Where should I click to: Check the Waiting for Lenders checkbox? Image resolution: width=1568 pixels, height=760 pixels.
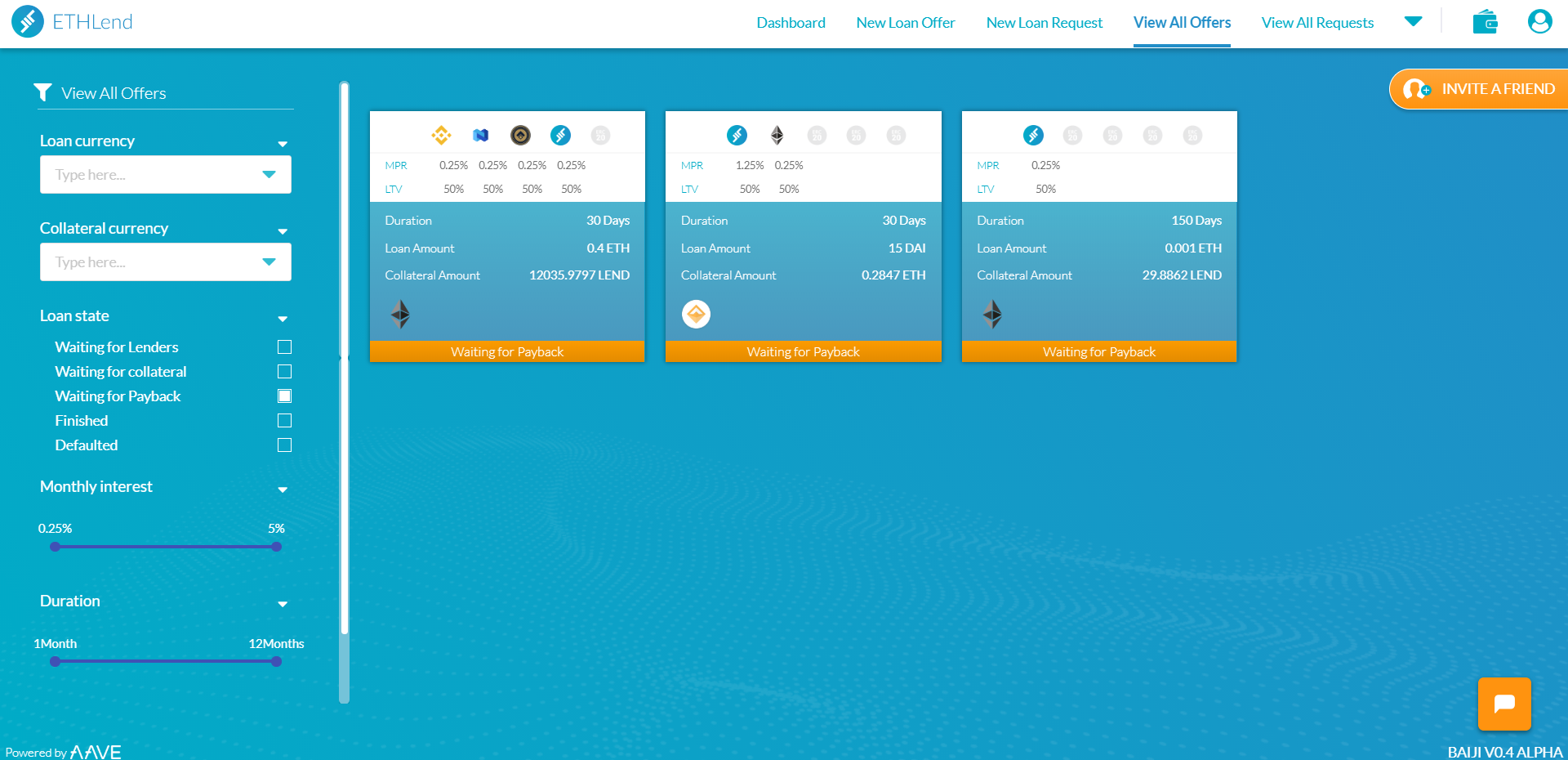(x=284, y=346)
